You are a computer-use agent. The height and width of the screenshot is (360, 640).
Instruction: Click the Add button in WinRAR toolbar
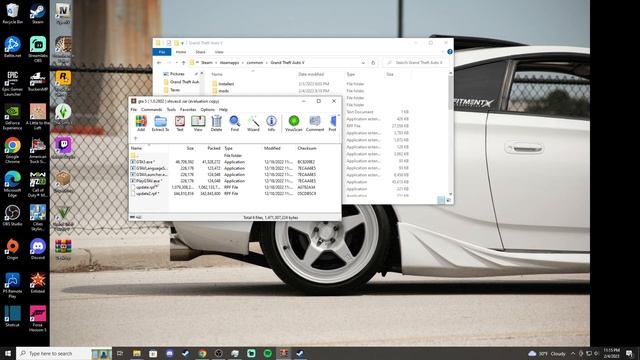tap(141, 123)
